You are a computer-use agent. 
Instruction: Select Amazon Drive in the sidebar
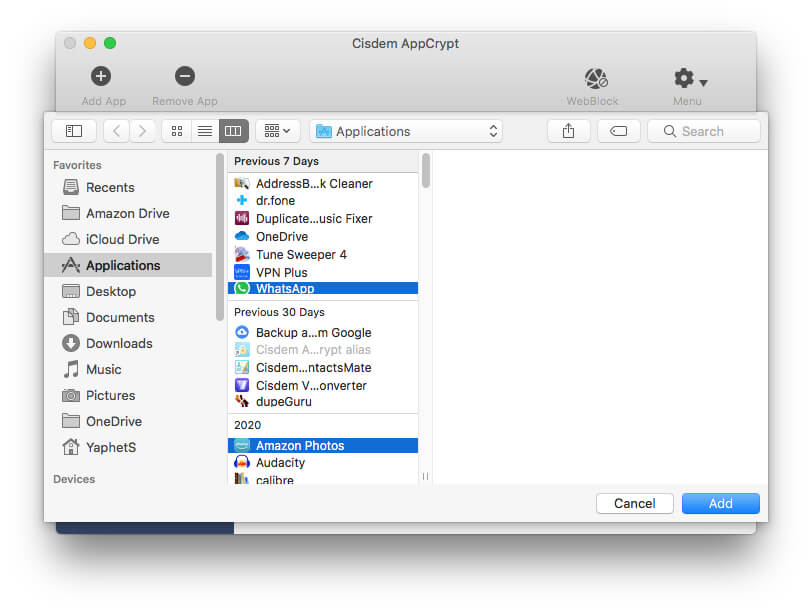[x=129, y=213]
